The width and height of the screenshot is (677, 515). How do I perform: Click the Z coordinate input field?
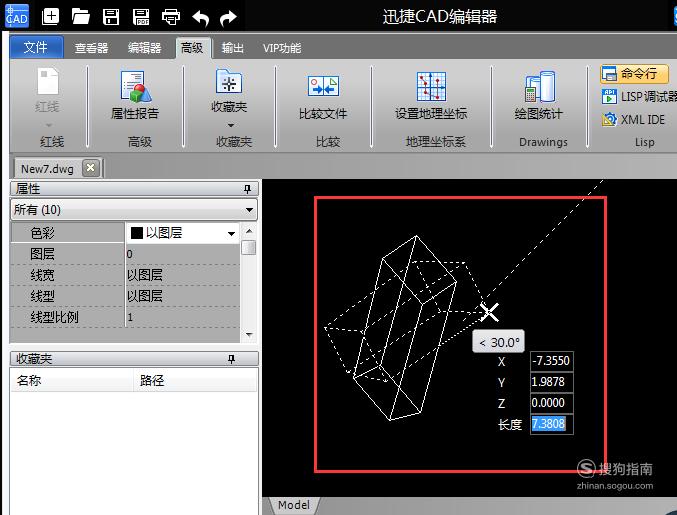pyautogui.click(x=551, y=403)
